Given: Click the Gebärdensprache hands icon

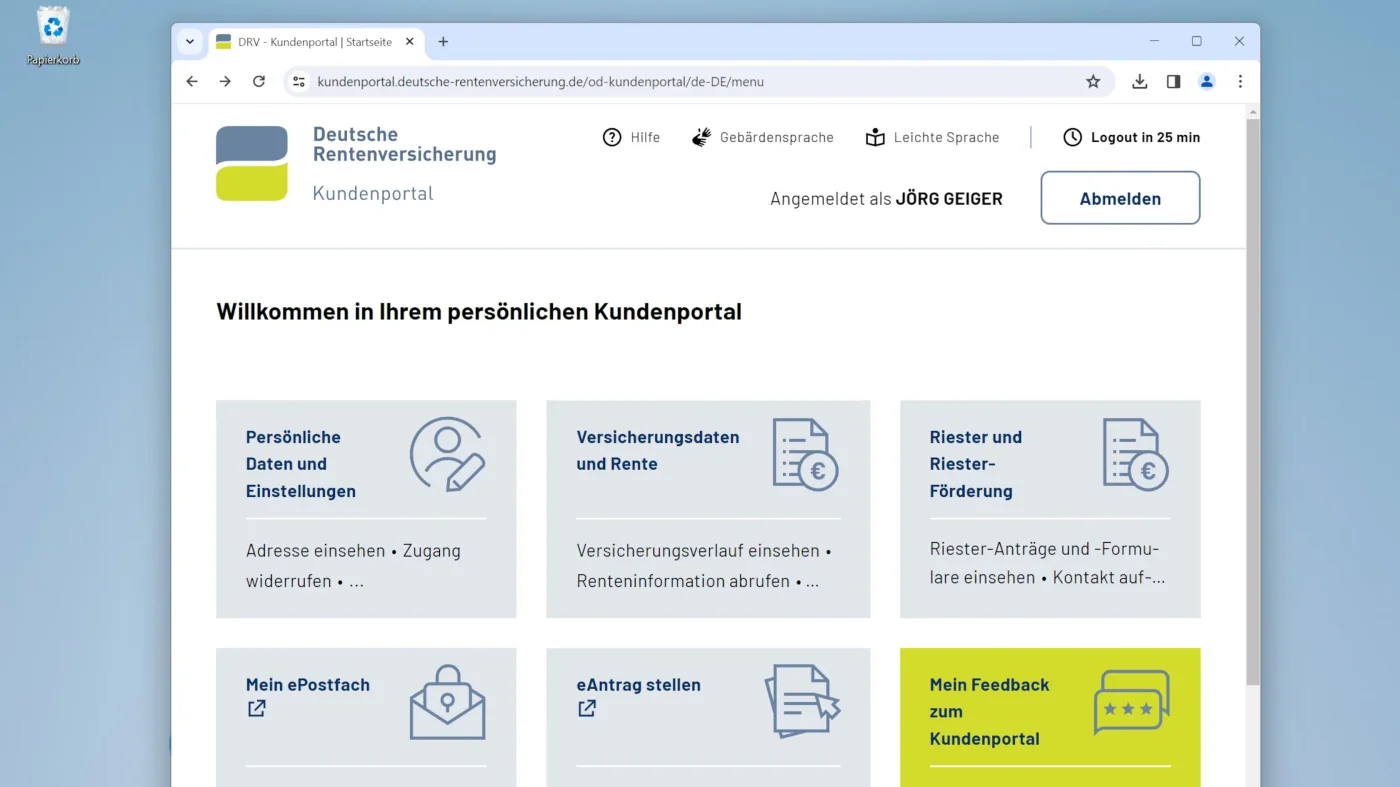Looking at the screenshot, I should (x=702, y=137).
